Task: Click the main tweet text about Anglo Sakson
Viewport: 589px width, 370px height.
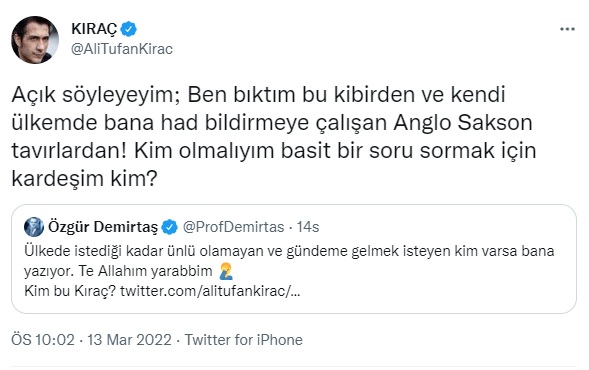Action: (x=274, y=136)
